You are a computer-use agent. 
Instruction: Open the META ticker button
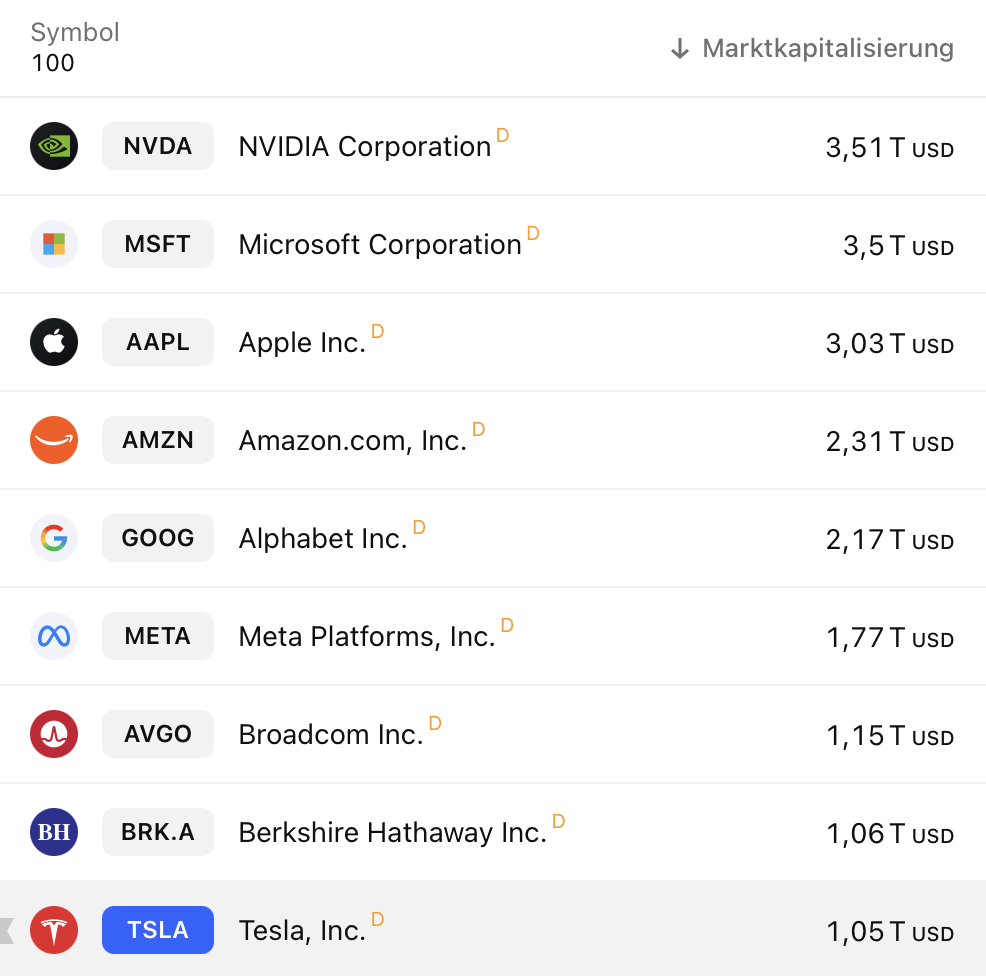click(158, 636)
